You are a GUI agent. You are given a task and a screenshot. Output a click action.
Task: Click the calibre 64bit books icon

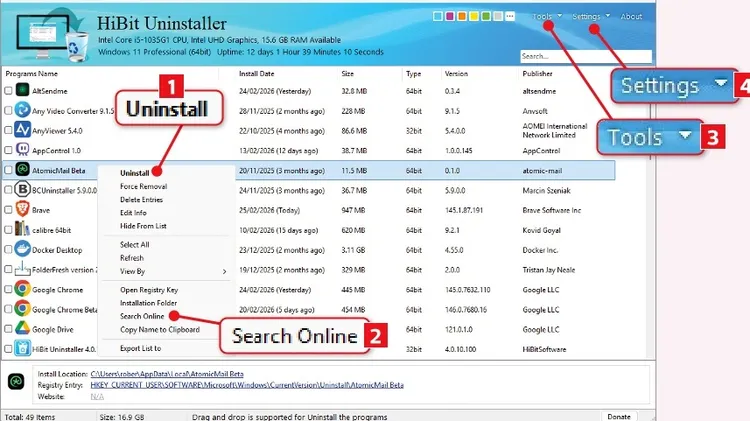[x=22, y=229]
